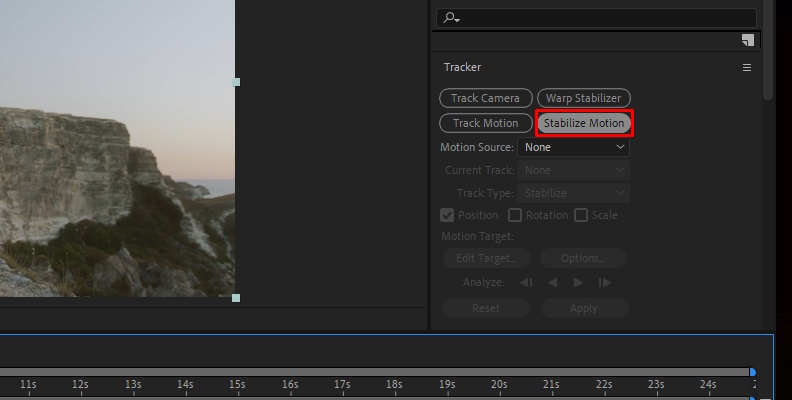792x400 pixels.
Task: Click the layer handle at the lower right corner
Action: click(236, 298)
